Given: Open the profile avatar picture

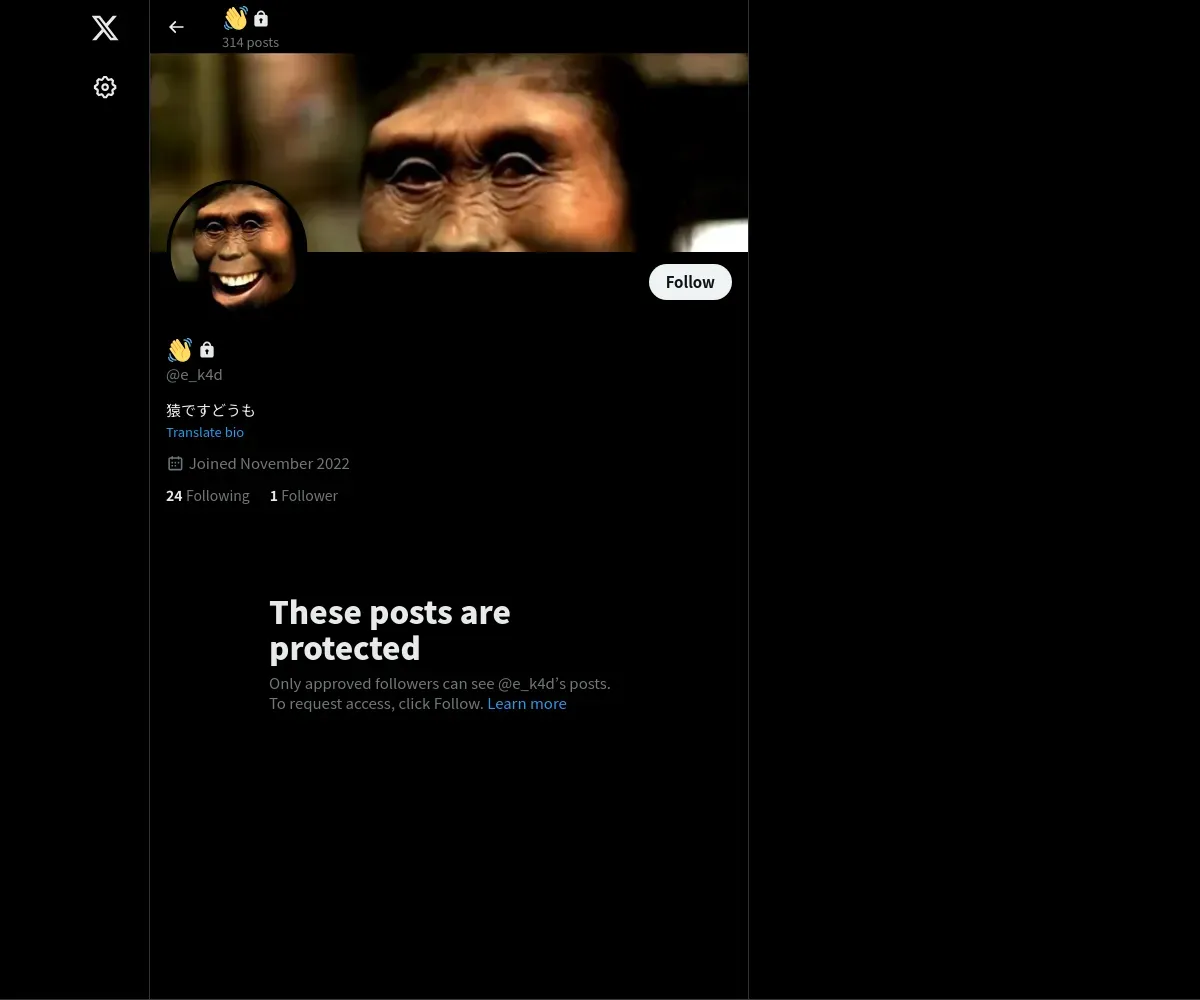Looking at the screenshot, I should (237, 249).
